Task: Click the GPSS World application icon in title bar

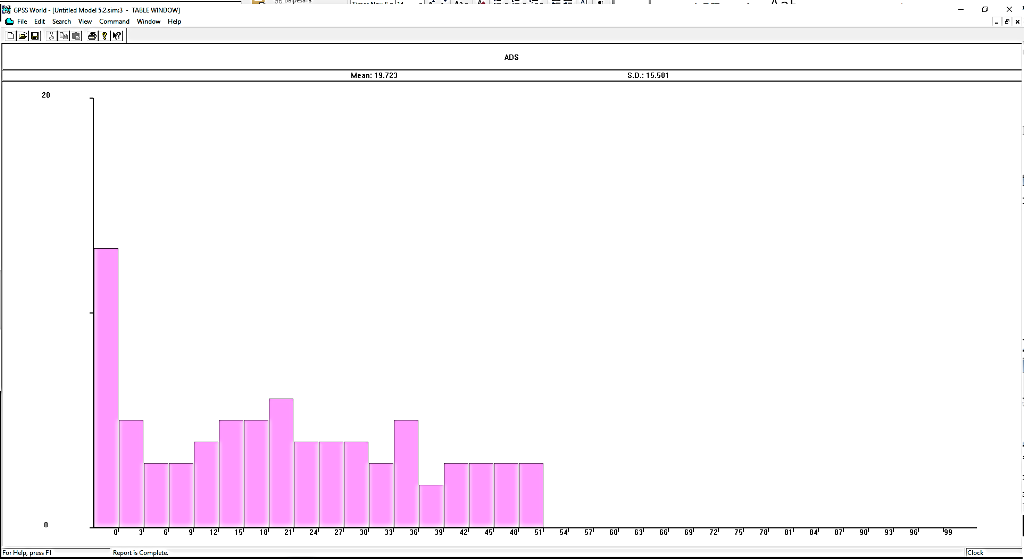Action: (7, 10)
